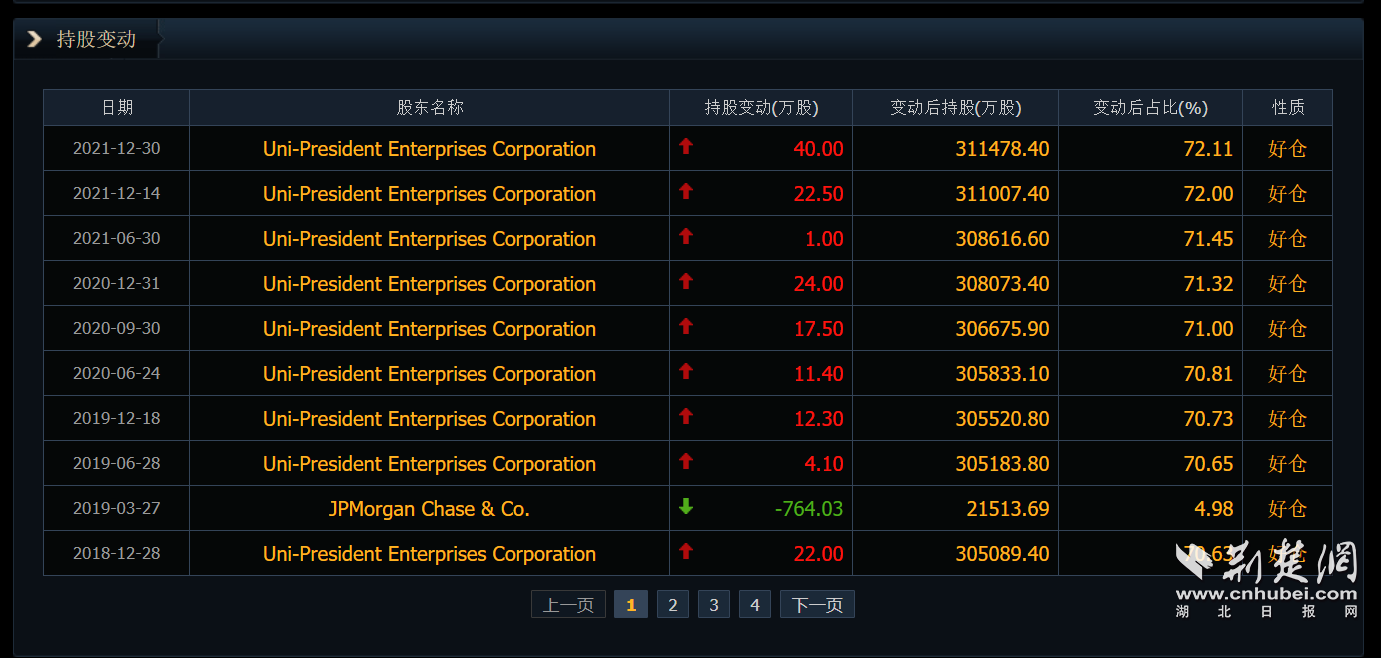The height and width of the screenshot is (658, 1381).
Task: Click the holding figure 305833.10
Action: 1003,374
